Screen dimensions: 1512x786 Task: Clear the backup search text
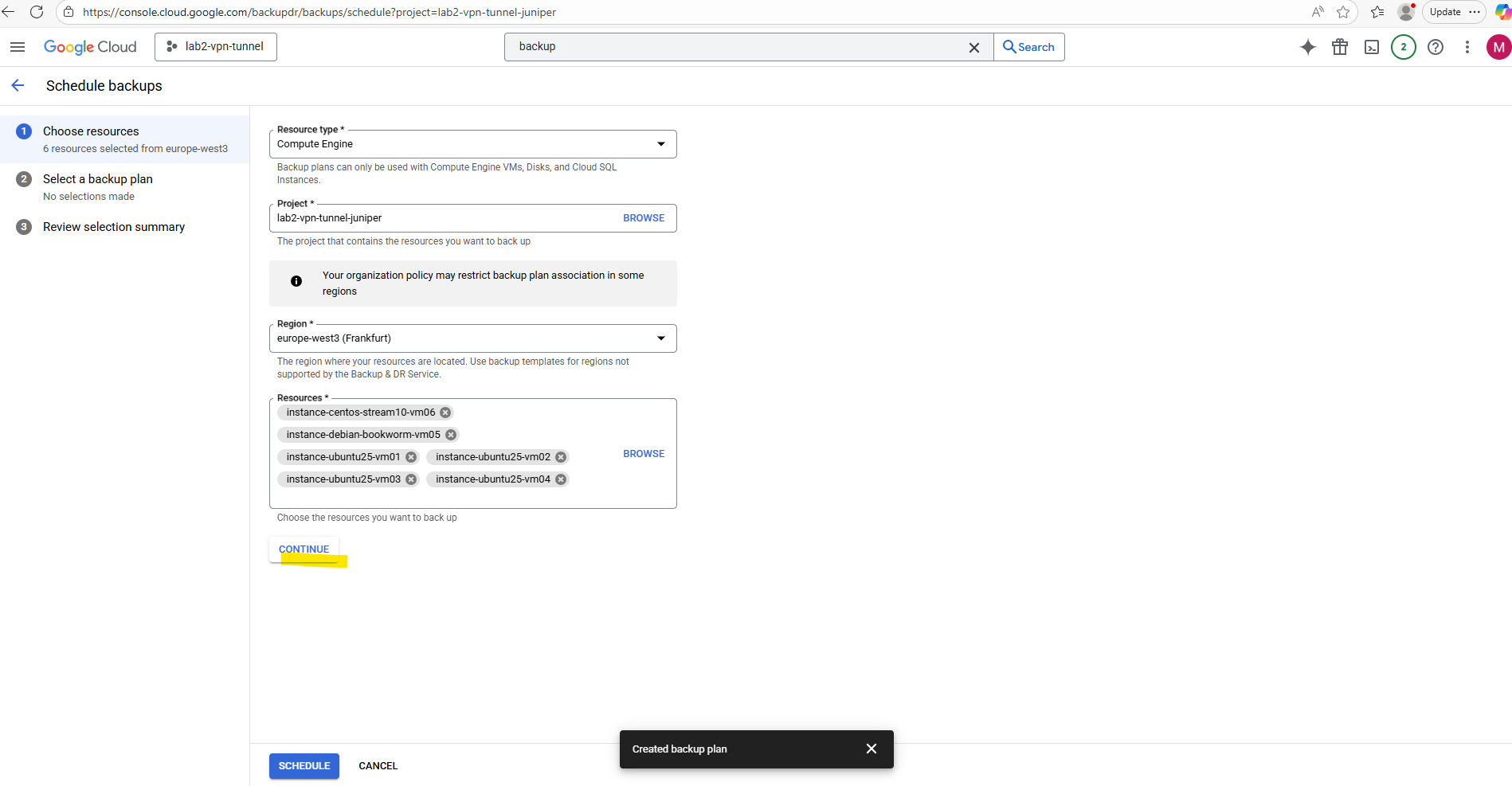coord(973,48)
